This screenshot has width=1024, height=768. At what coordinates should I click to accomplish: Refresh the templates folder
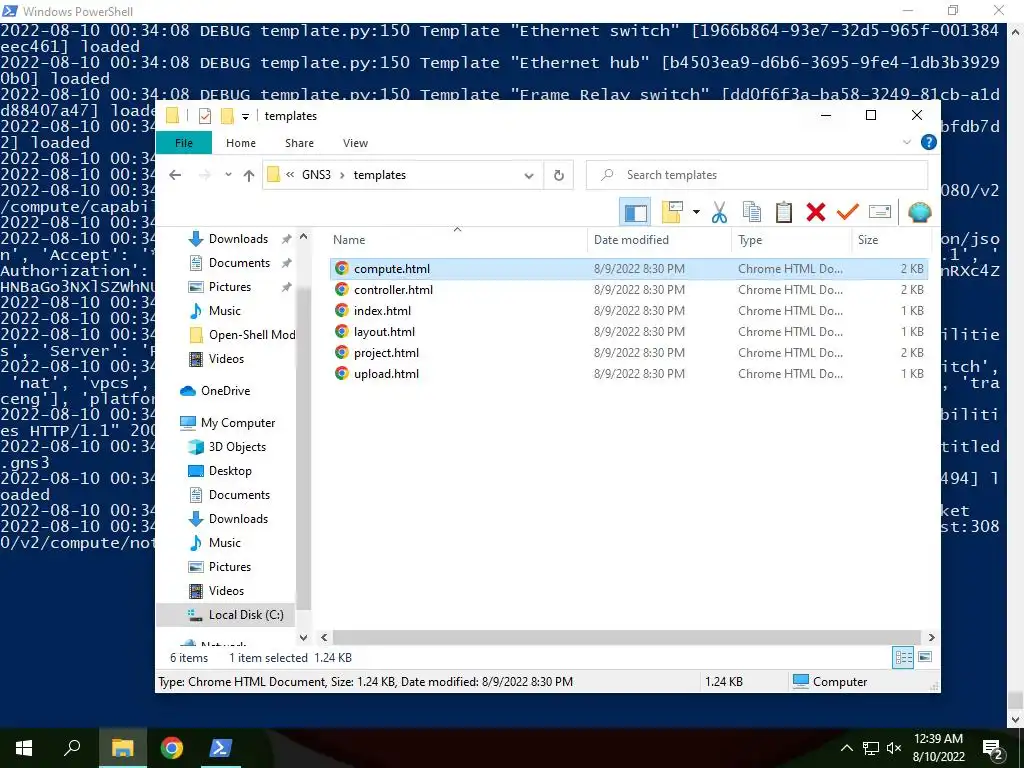click(x=559, y=175)
